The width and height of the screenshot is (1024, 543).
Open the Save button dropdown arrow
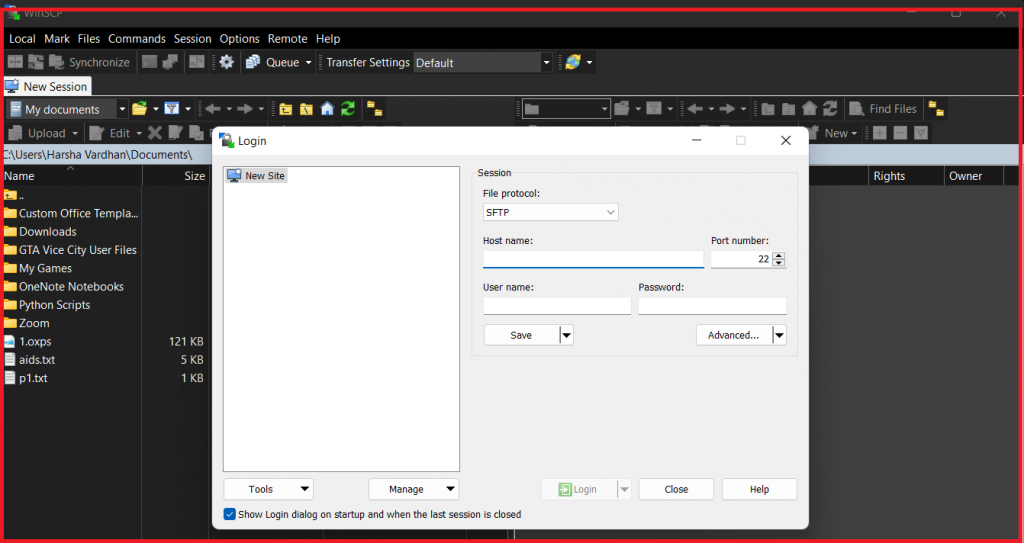pos(566,336)
